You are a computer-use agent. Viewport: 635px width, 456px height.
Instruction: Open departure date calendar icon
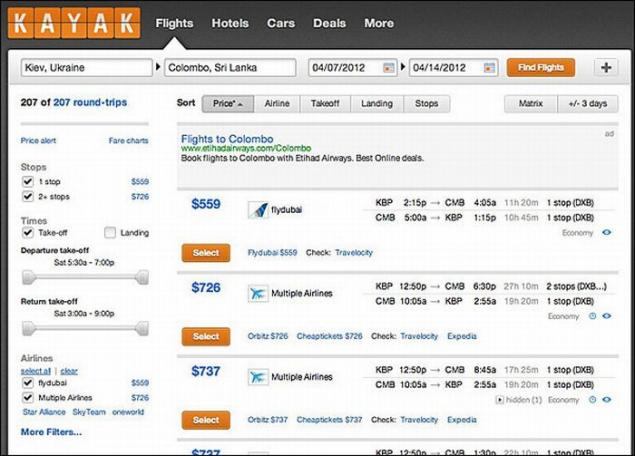(389, 68)
